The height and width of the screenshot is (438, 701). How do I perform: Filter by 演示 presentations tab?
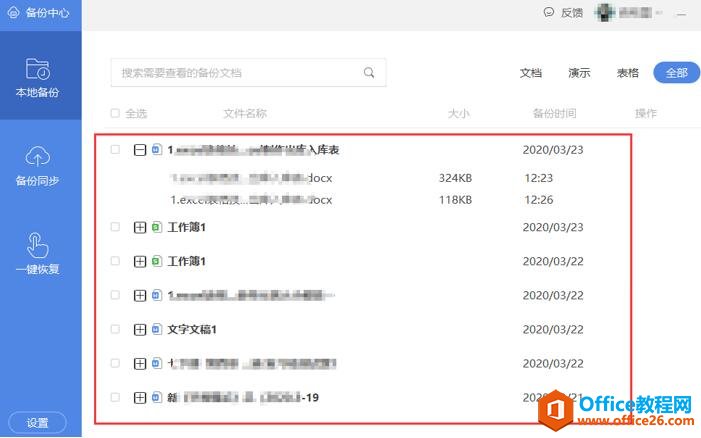pyautogui.click(x=579, y=73)
